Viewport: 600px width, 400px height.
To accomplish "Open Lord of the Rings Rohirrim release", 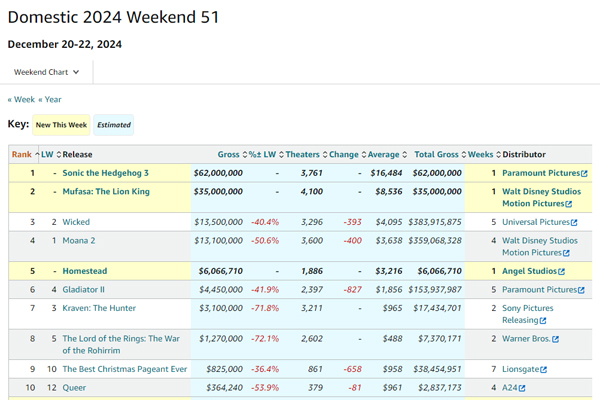I will 121,344.
